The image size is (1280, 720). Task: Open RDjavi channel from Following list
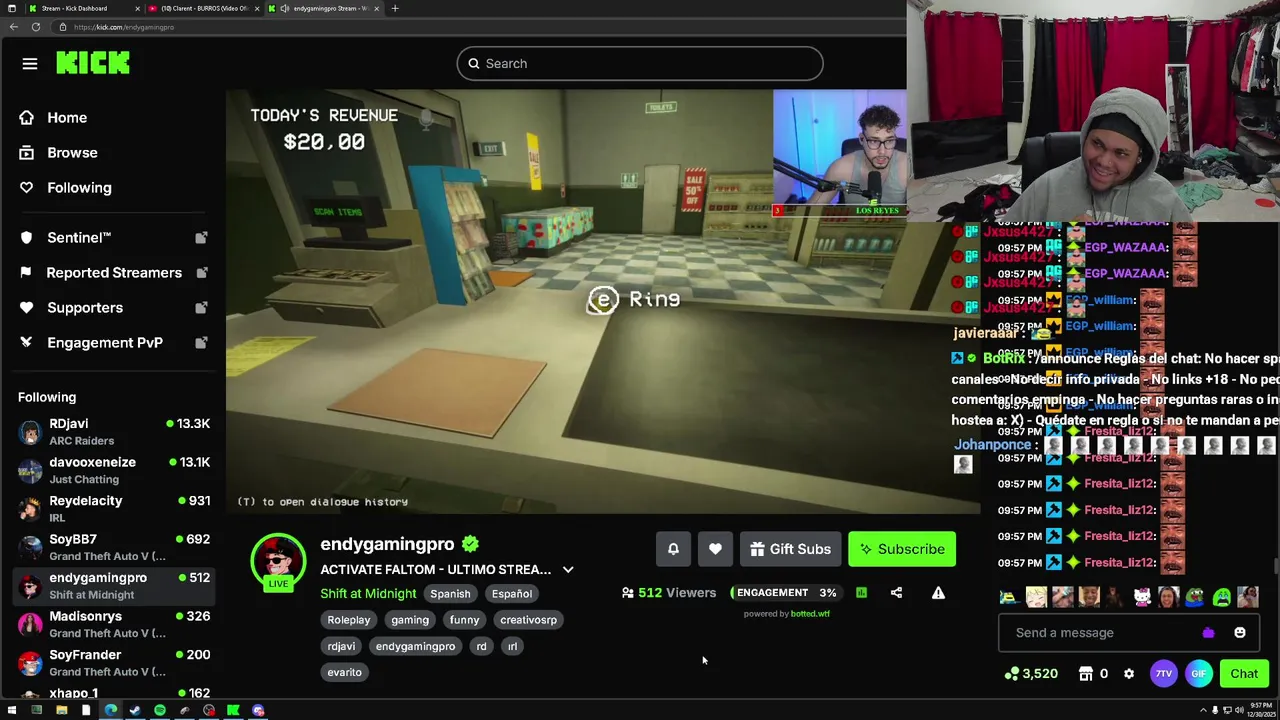[x=113, y=431]
